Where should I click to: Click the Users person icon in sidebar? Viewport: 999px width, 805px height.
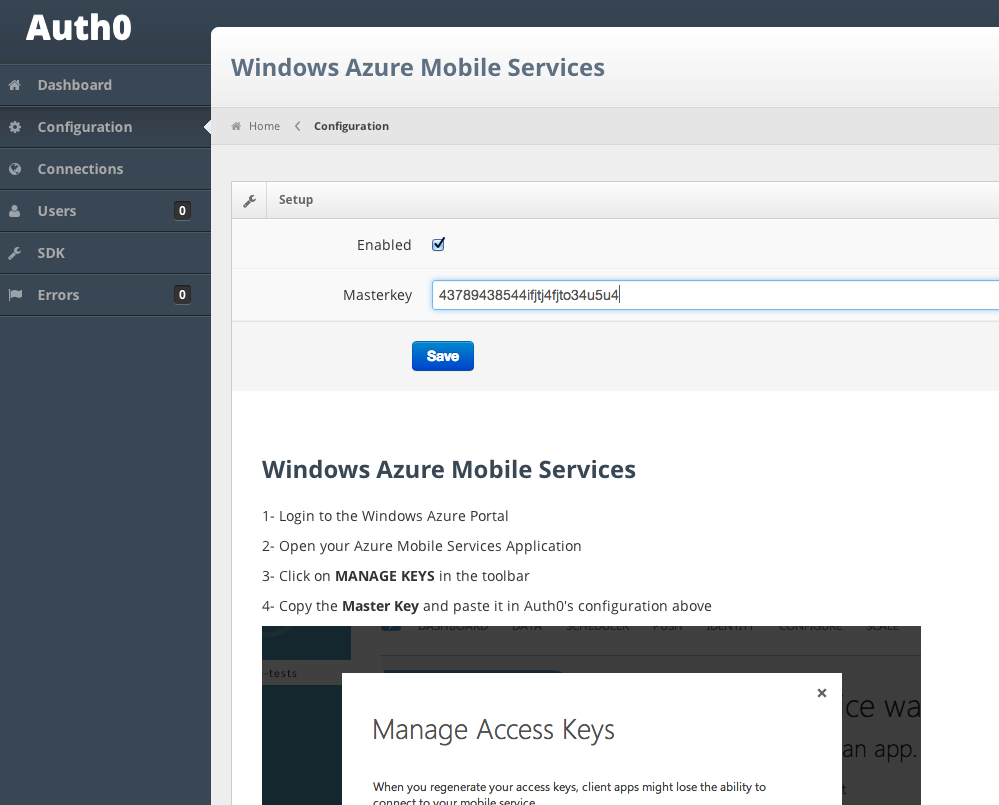[x=15, y=211]
